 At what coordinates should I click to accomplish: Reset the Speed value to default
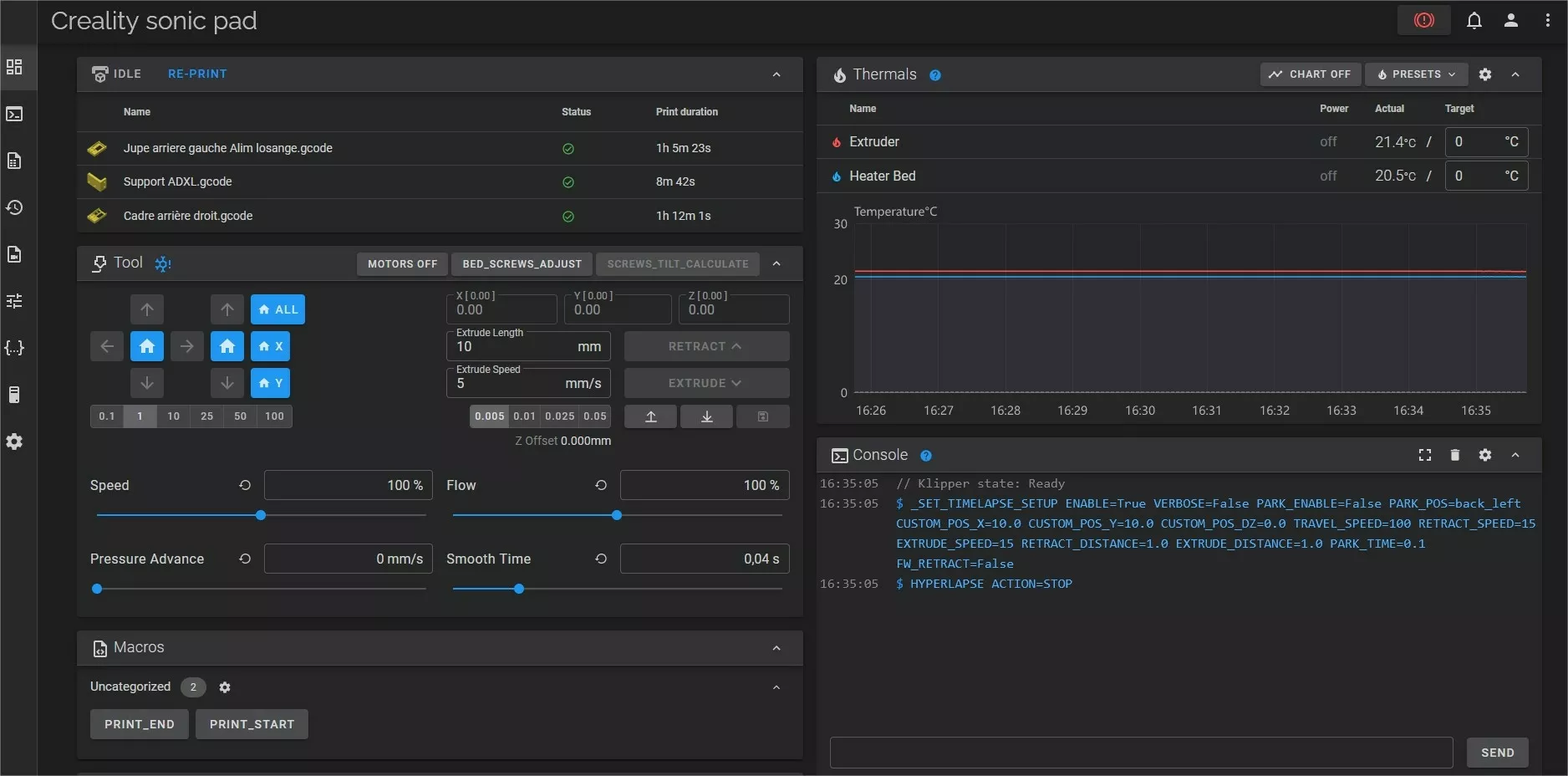pos(245,485)
